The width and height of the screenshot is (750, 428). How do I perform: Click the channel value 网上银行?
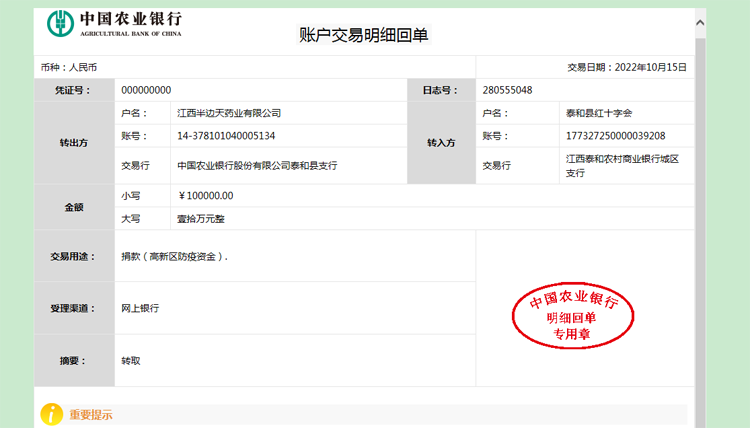coord(140,308)
